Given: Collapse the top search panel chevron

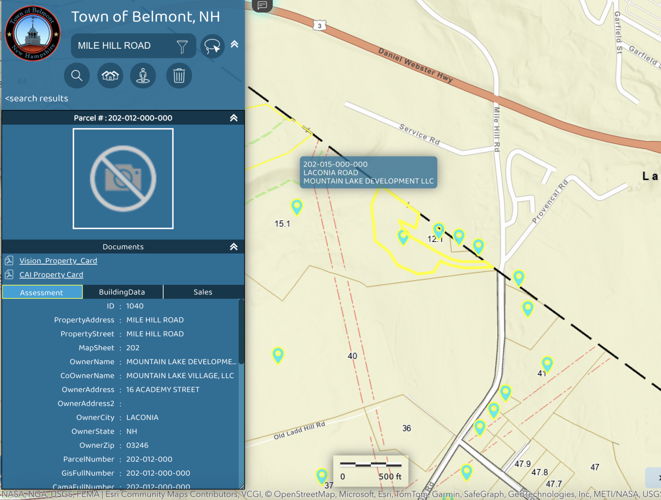Looking at the screenshot, I should click(234, 45).
